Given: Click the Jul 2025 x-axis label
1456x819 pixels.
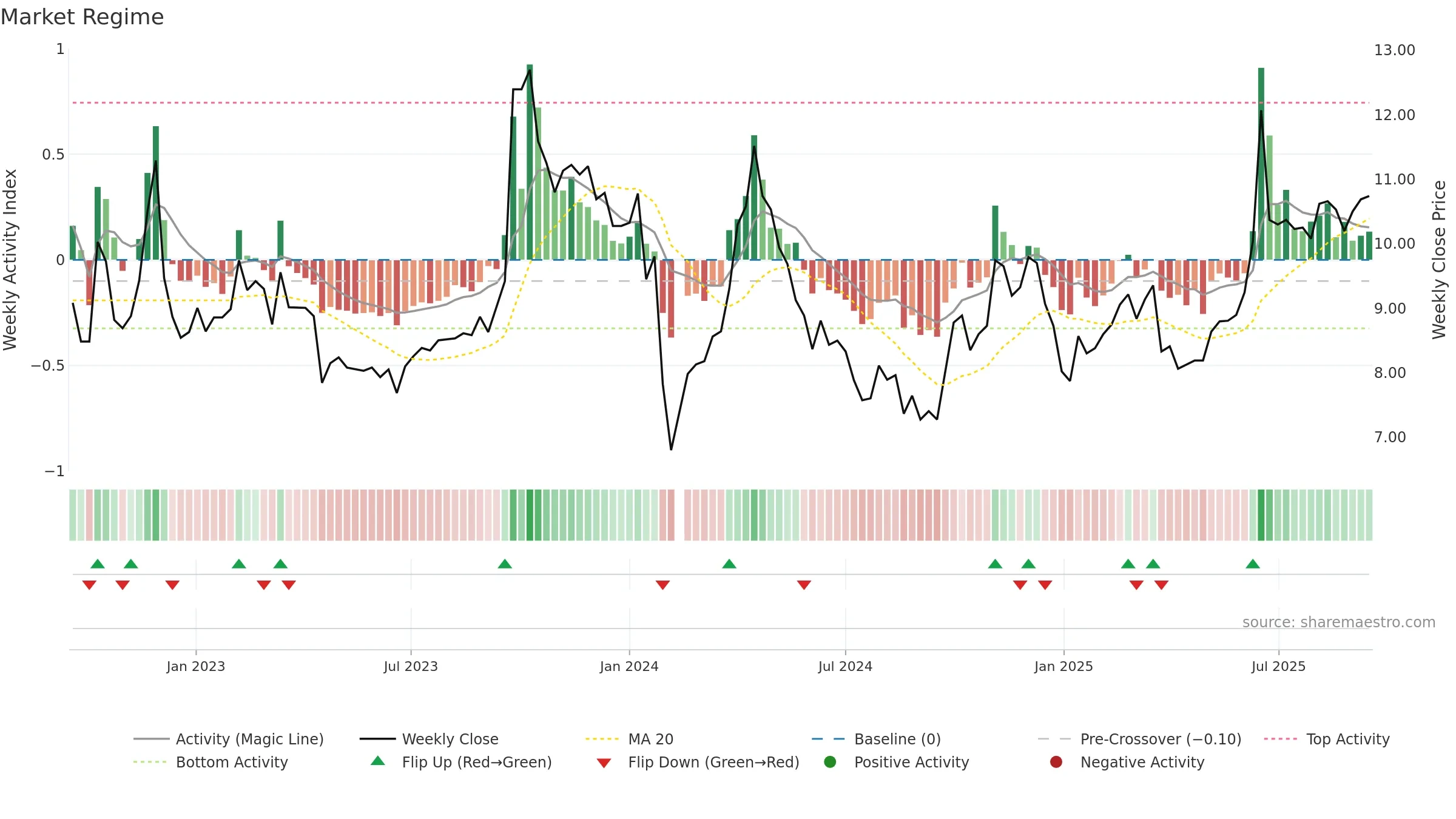Looking at the screenshot, I should click(1278, 667).
